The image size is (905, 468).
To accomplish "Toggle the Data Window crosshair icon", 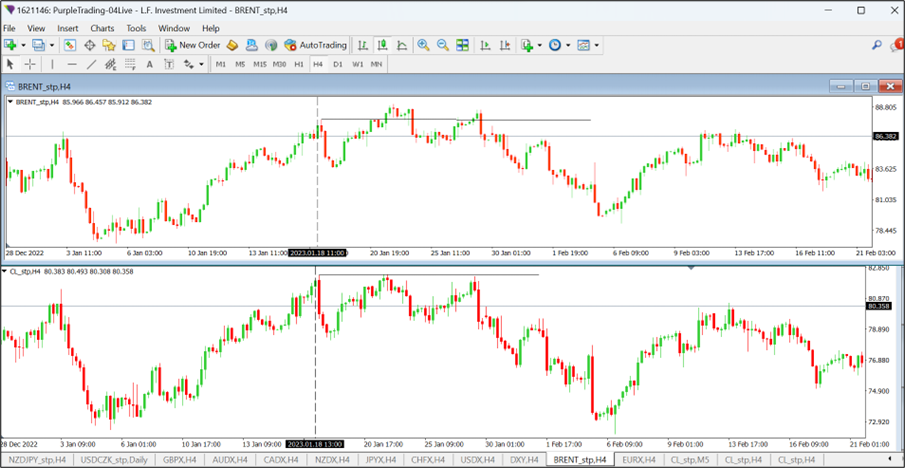I will tap(89, 44).
